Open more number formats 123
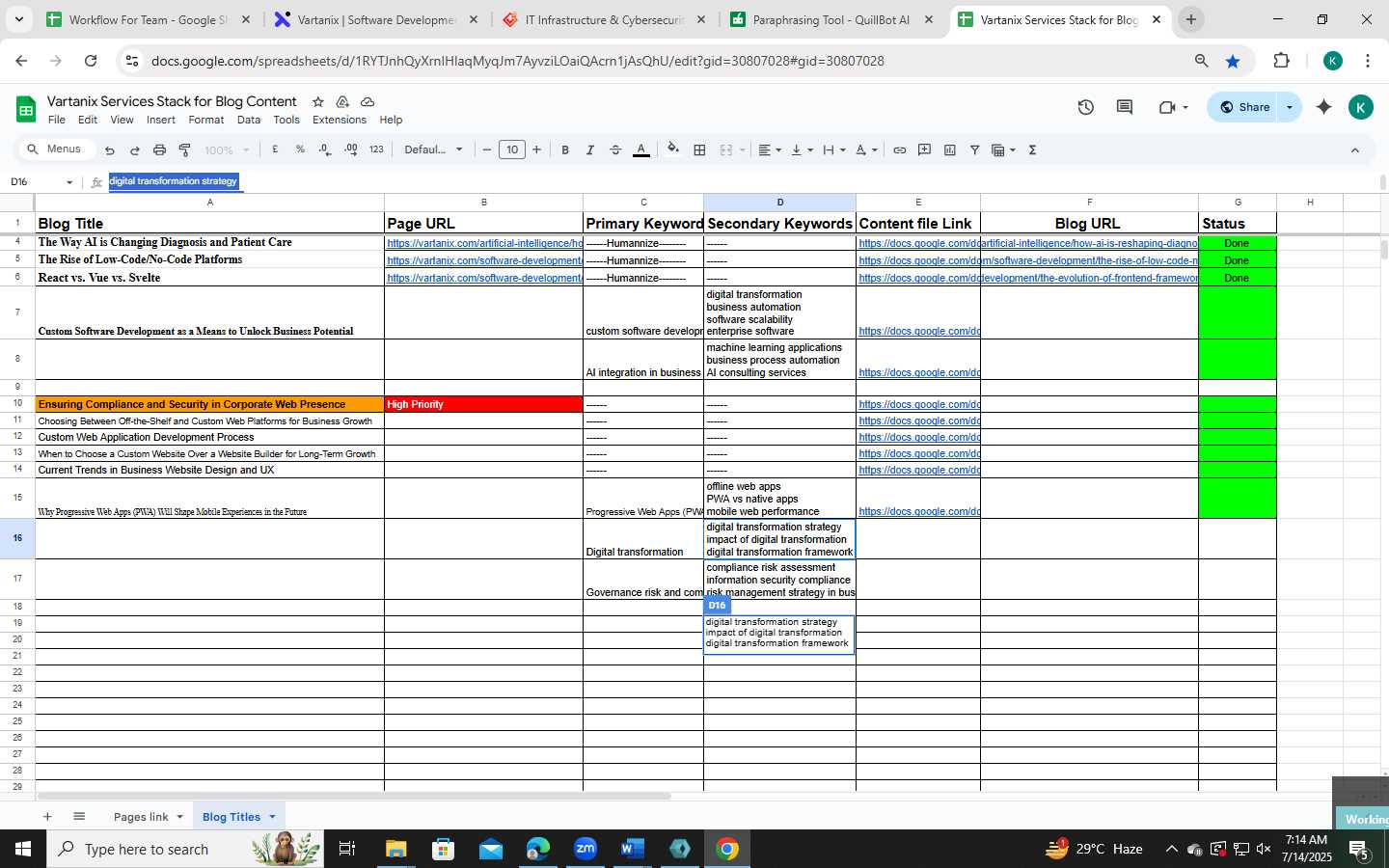 click(376, 149)
